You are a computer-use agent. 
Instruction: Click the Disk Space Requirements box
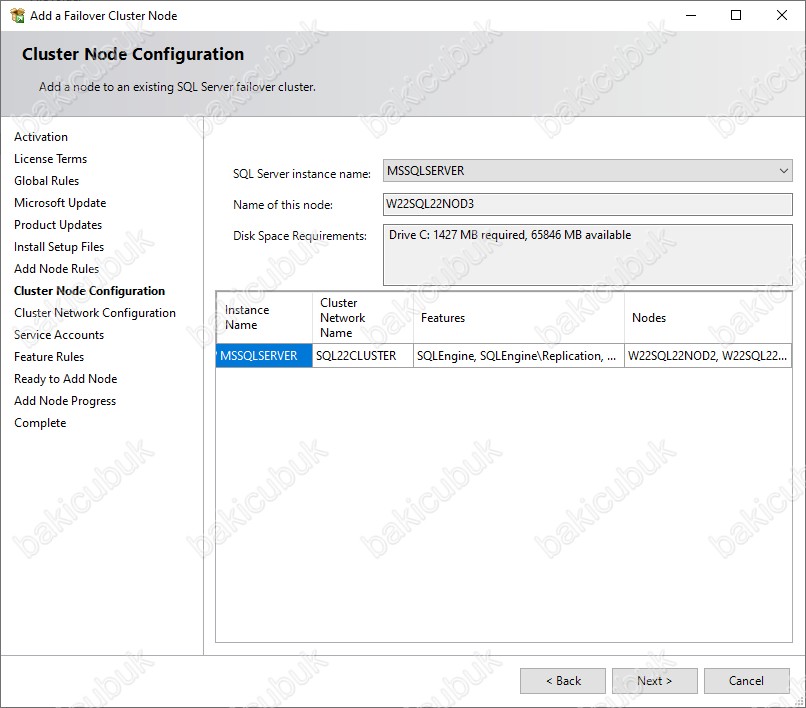[587, 255]
